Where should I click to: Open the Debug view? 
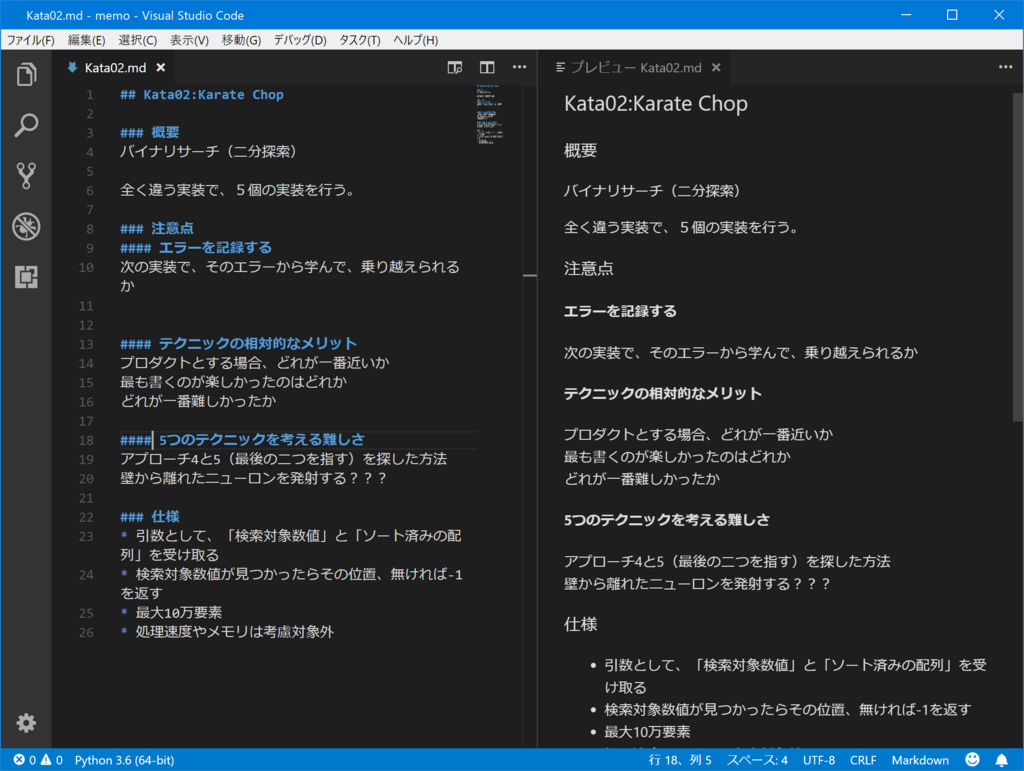click(26, 227)
